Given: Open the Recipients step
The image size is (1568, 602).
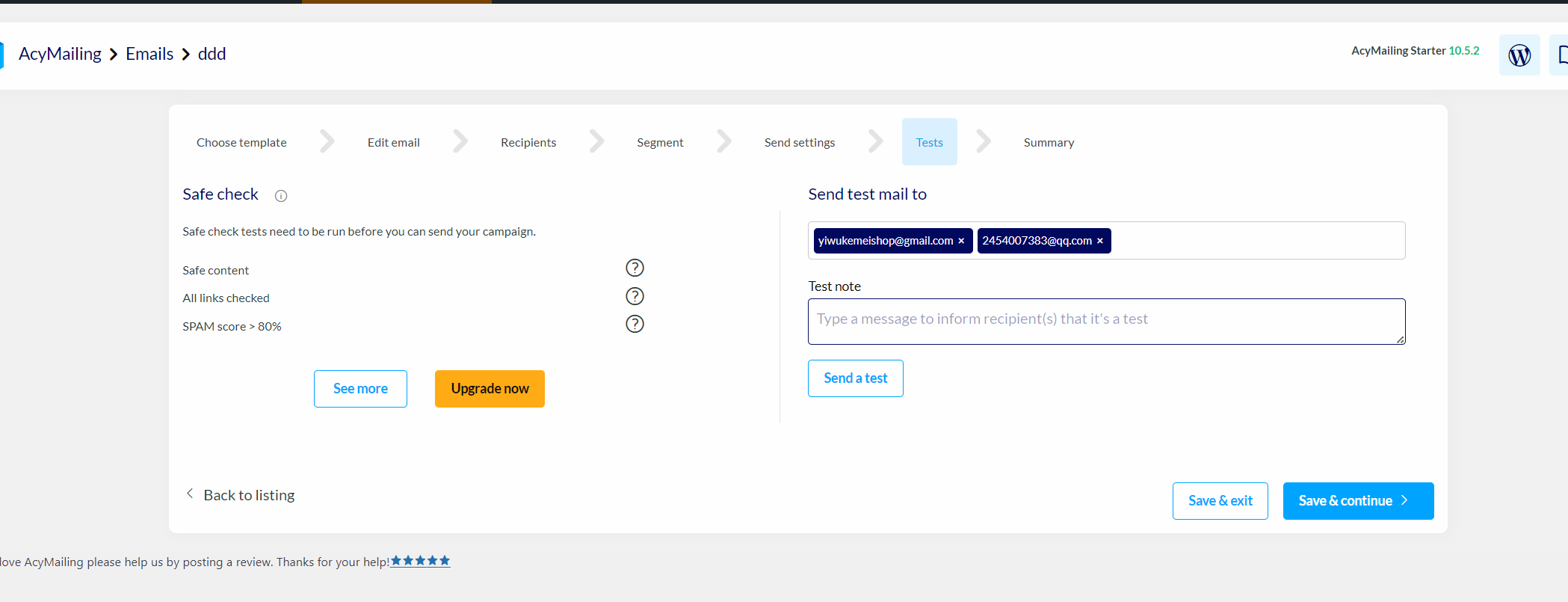Looking at the screenshot, I should pos(528,142).
